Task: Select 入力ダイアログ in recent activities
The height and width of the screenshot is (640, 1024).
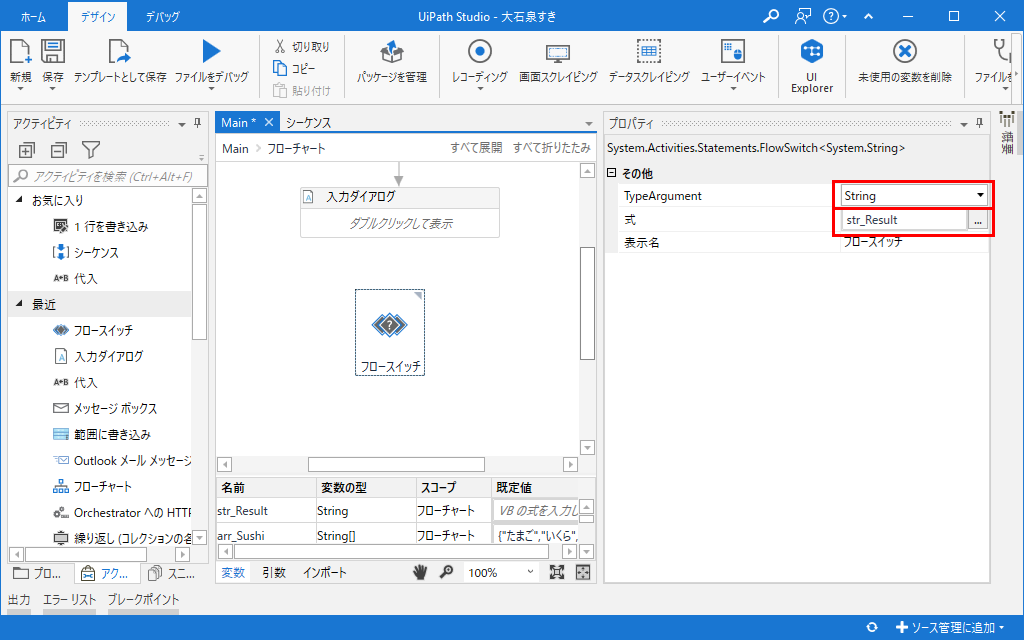Action: point(97,357)
